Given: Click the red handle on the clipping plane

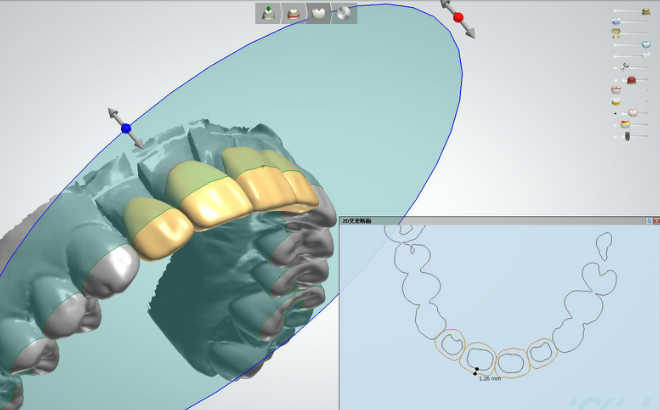Looking at the screenshot, I should pos(459,17).
